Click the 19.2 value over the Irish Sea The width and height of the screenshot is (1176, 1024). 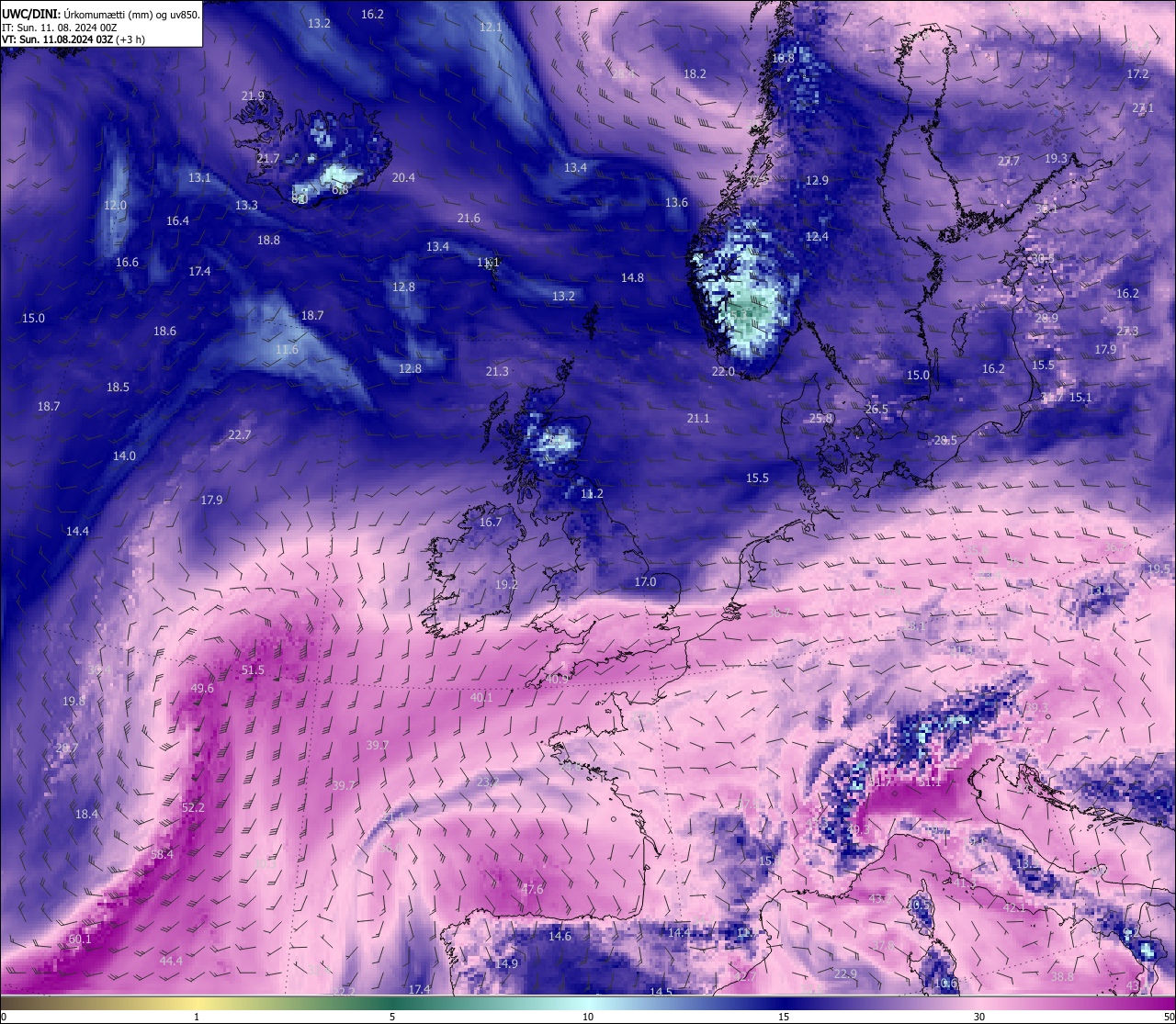506,584
